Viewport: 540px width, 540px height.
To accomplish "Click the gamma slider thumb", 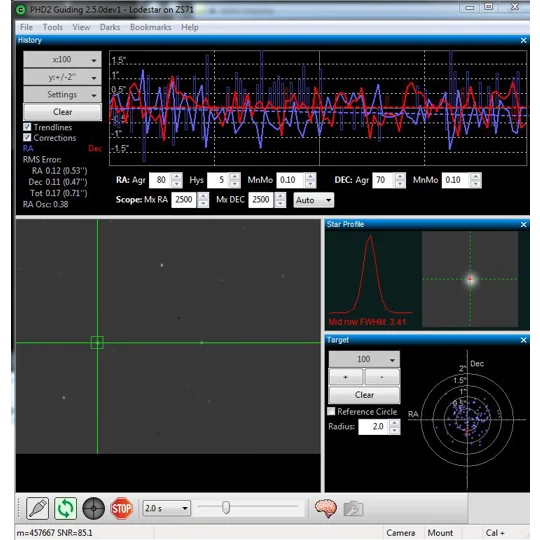I will point(226,507).
